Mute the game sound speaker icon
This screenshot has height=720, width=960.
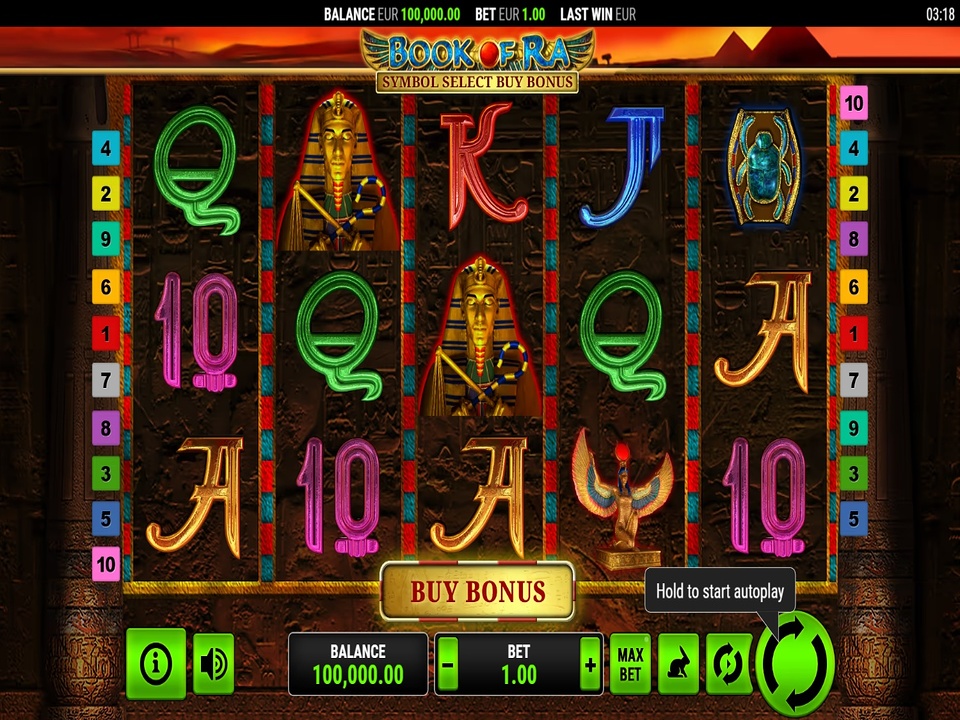point(214,664)
